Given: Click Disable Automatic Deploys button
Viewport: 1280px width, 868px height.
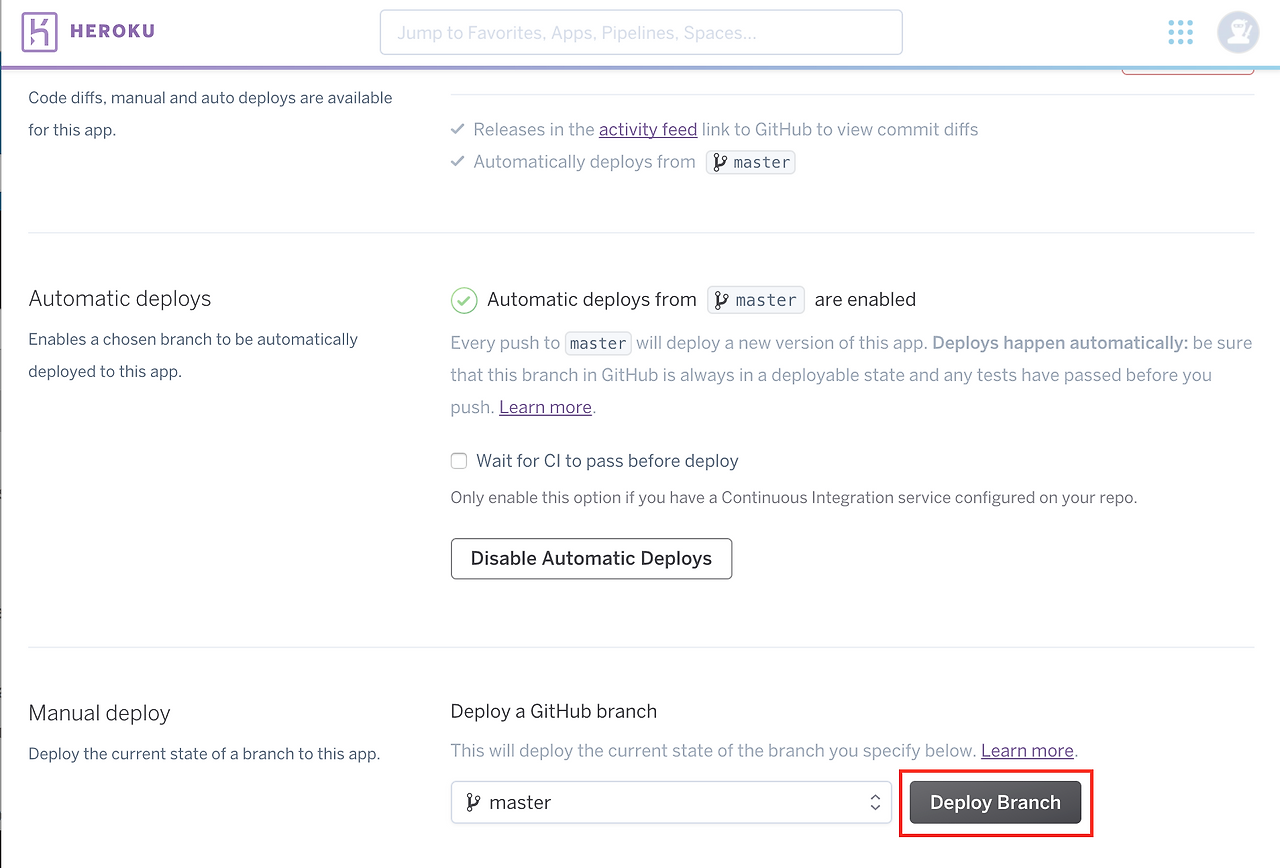Looking at the screenshot, I should (591, 559).
